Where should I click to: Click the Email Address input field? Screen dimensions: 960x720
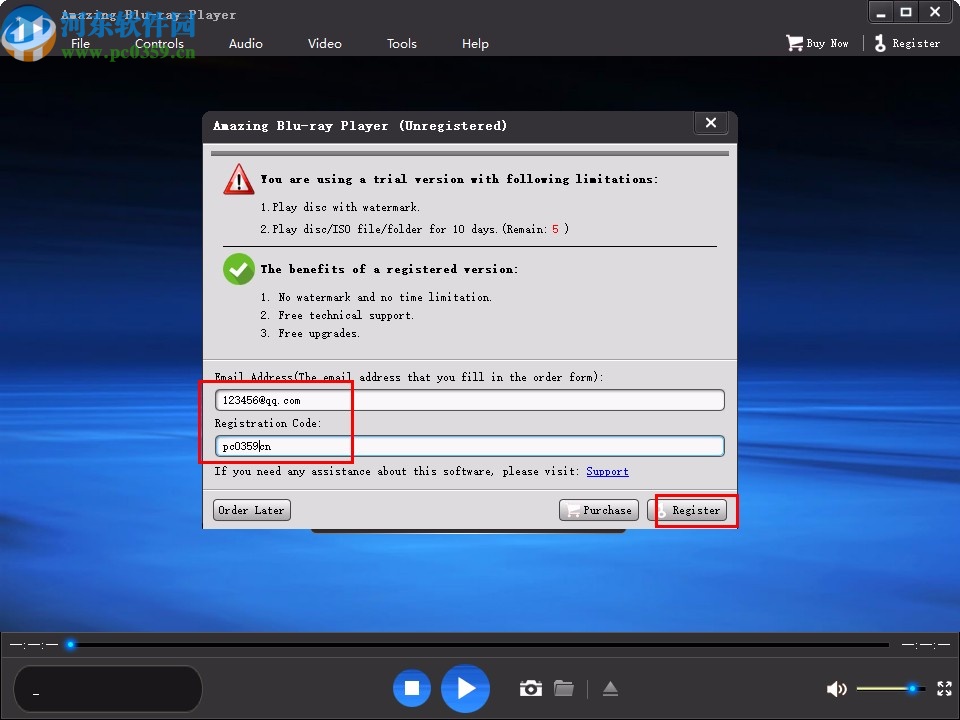click(470, 400)
